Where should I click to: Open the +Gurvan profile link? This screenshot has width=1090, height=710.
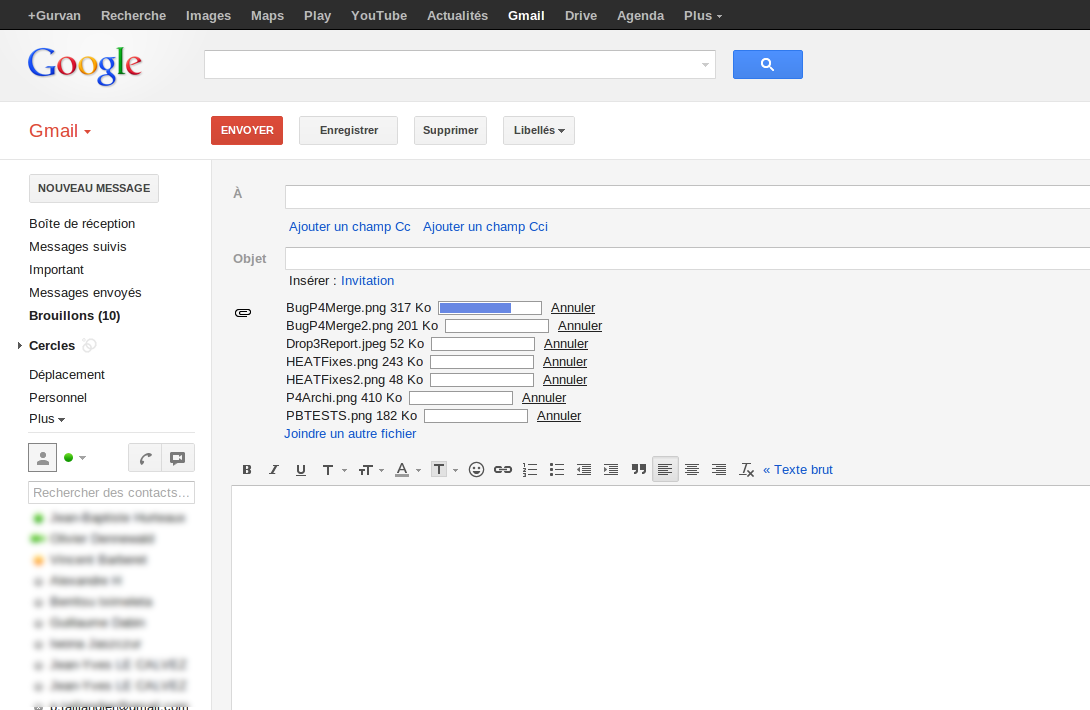[54, 15]
